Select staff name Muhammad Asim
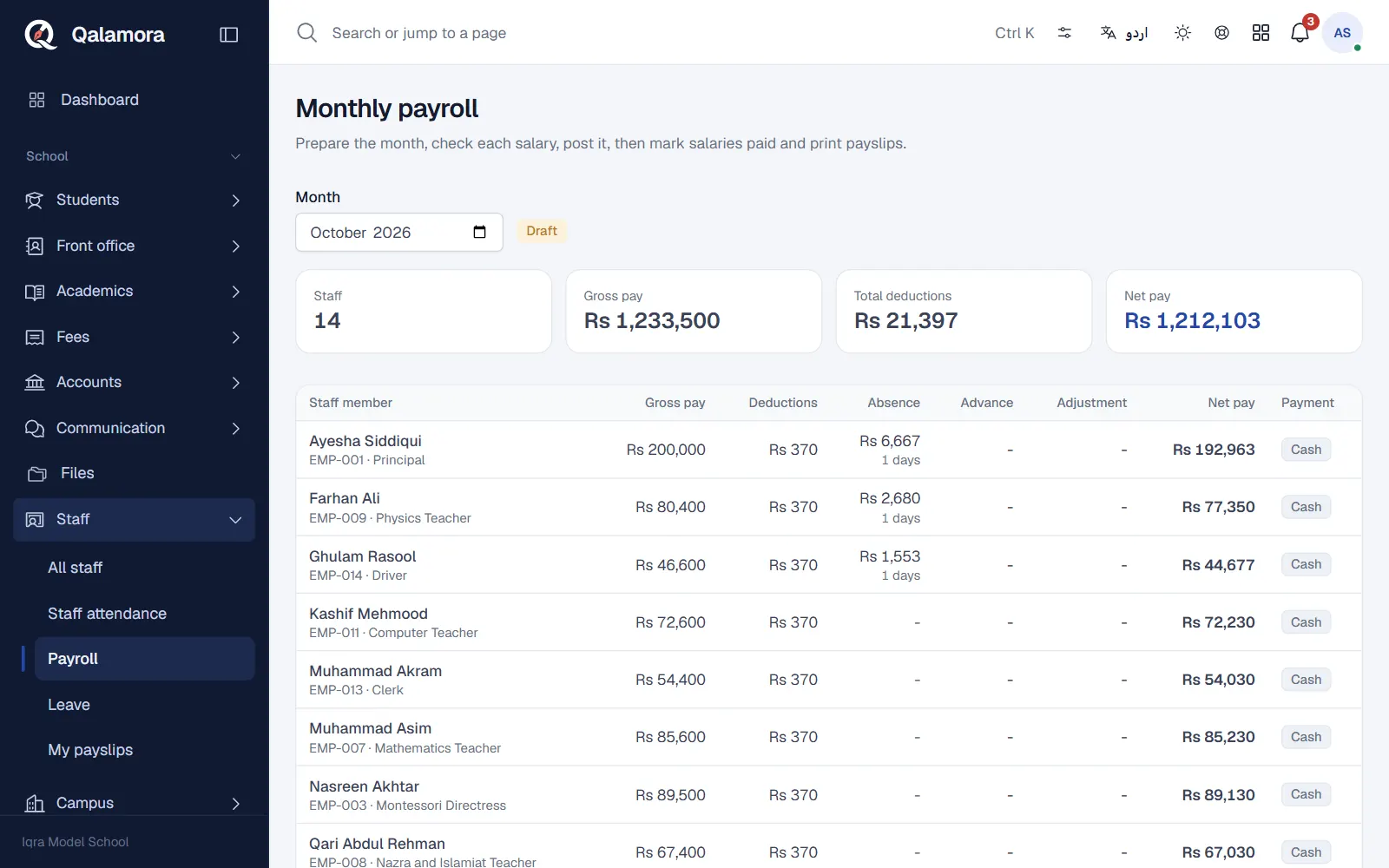 (371, 728)
